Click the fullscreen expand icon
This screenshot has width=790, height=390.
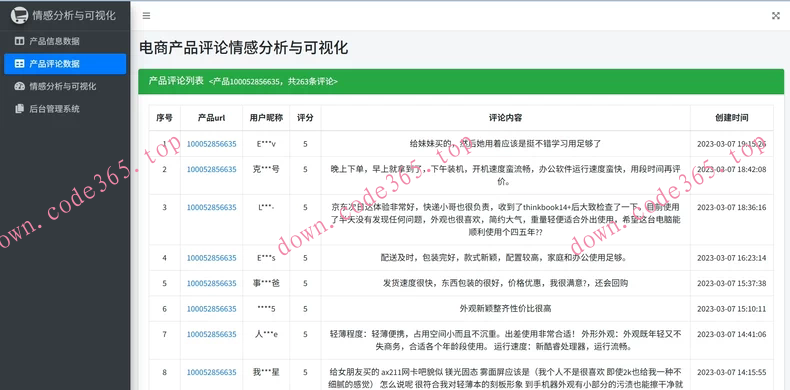(776, 16)
